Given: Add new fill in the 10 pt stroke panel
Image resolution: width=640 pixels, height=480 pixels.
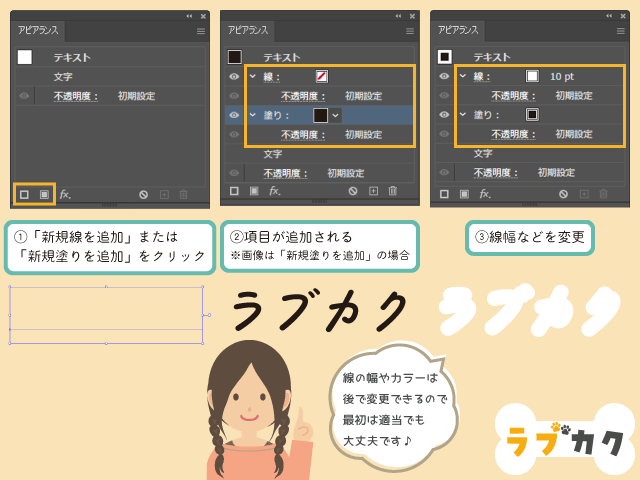Looking at the screenshot, I should tap(464, 194).
